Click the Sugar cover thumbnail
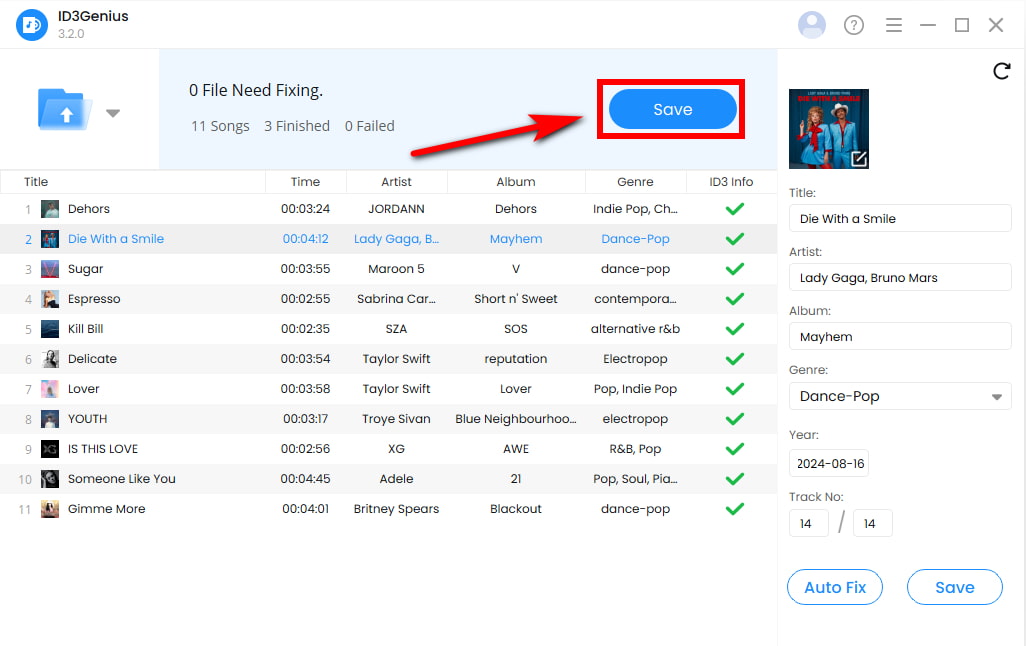 (50, 269)
